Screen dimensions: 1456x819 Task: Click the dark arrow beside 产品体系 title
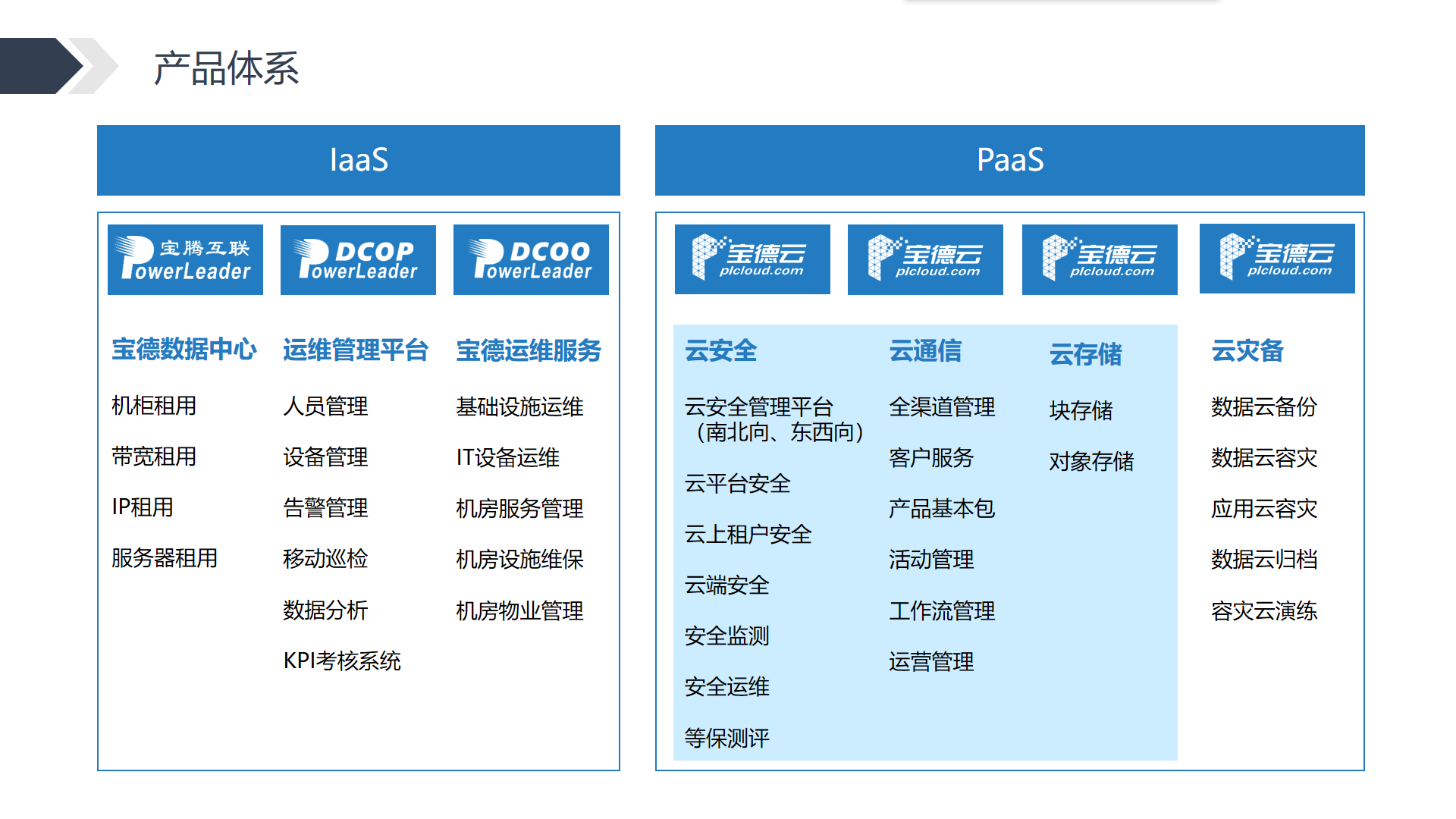click(x=41, y=66)
